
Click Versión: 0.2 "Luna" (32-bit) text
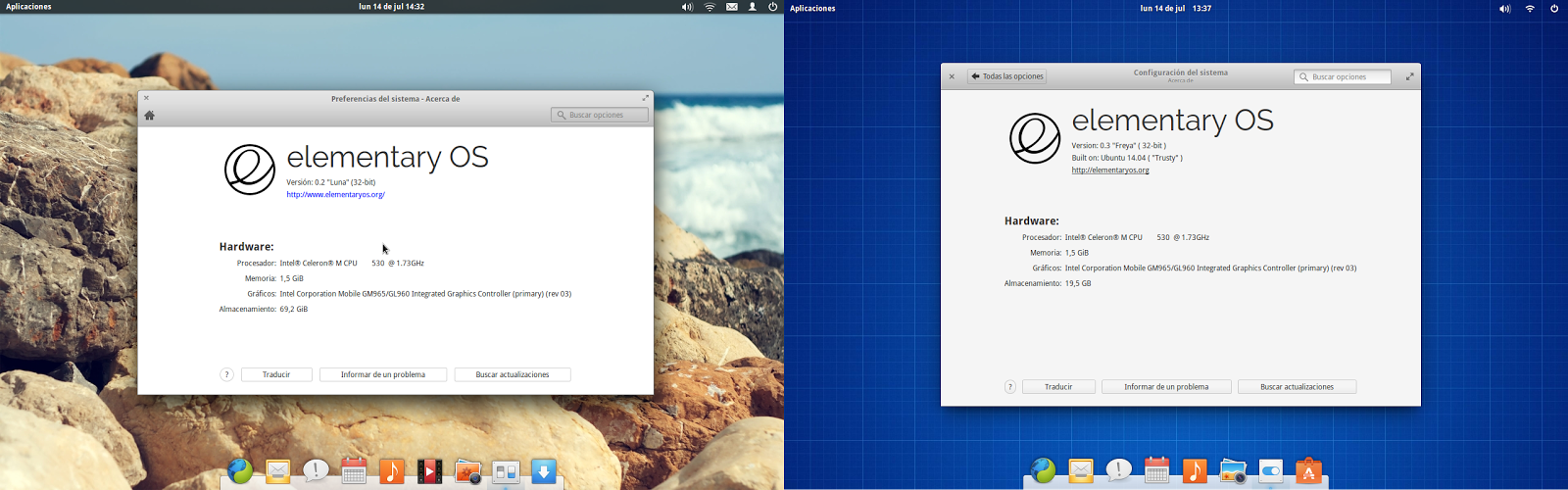click(331, 182)
